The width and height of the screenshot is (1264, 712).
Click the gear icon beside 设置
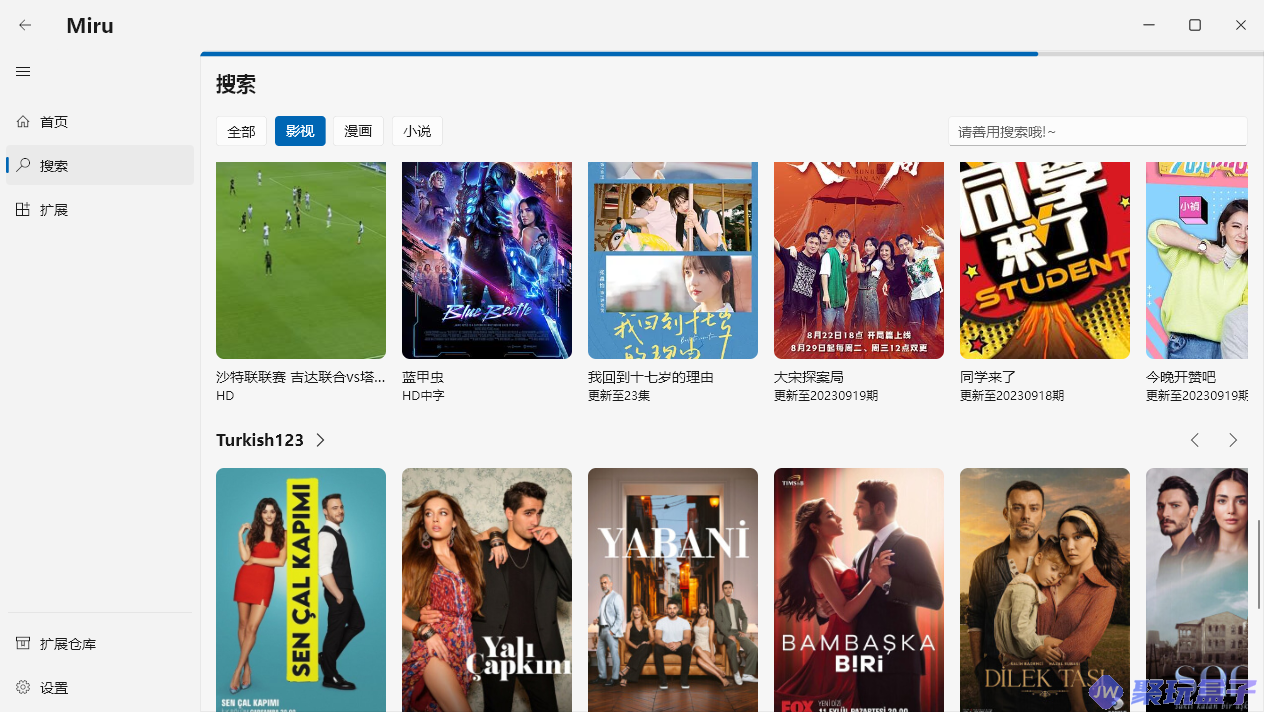pyautogui.click(x=23, y=688)
